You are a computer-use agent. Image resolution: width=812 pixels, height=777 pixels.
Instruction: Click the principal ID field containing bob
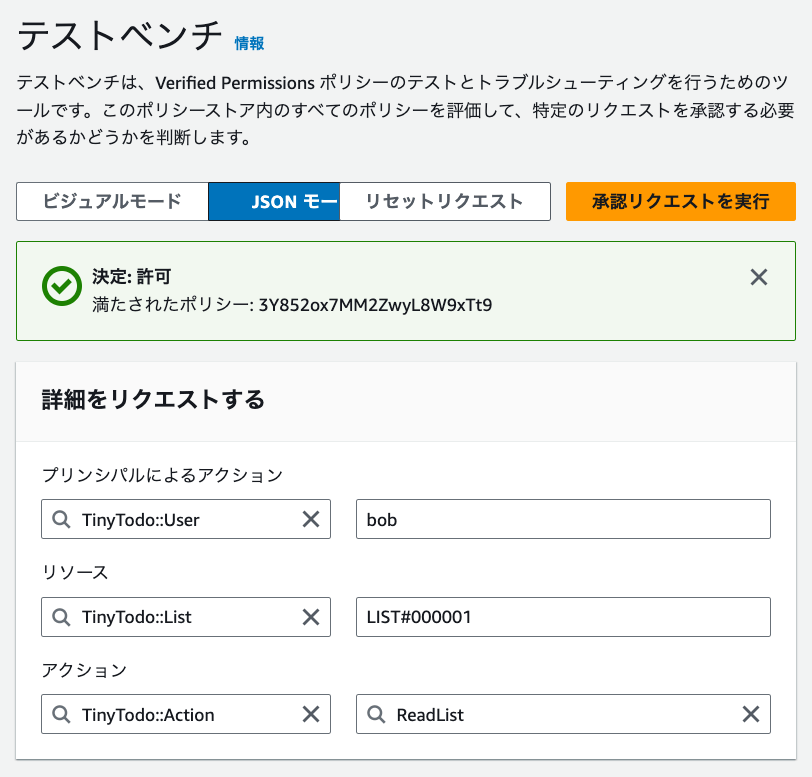coord(563,519)
